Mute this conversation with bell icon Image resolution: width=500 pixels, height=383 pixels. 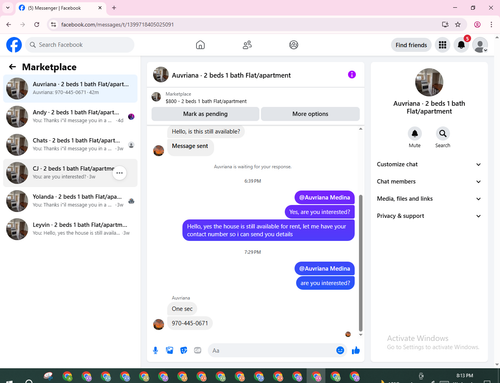click(x=414, y=134)
